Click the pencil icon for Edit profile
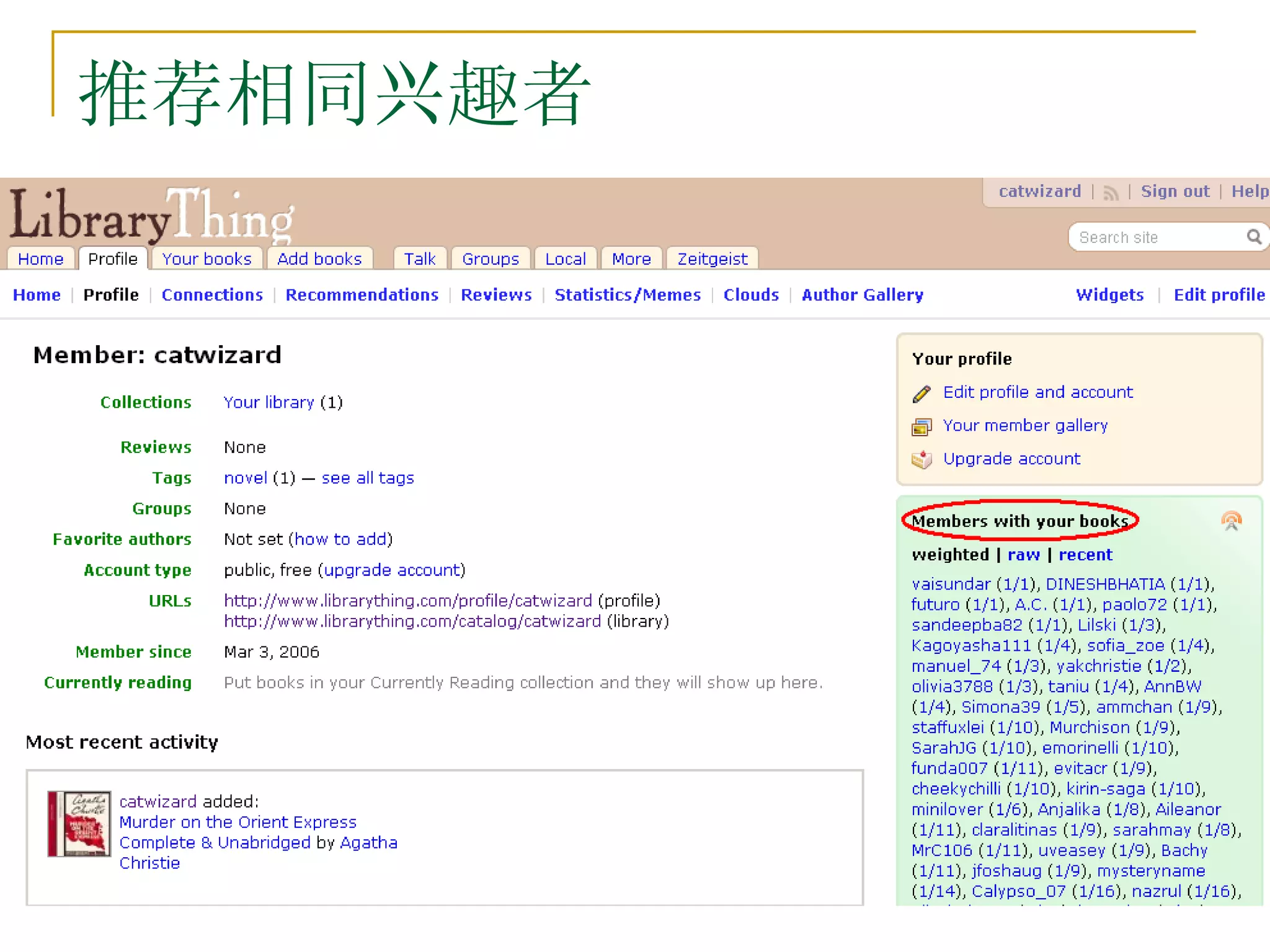This screenshot has width=1270, height=952. [x=922, y=393]
